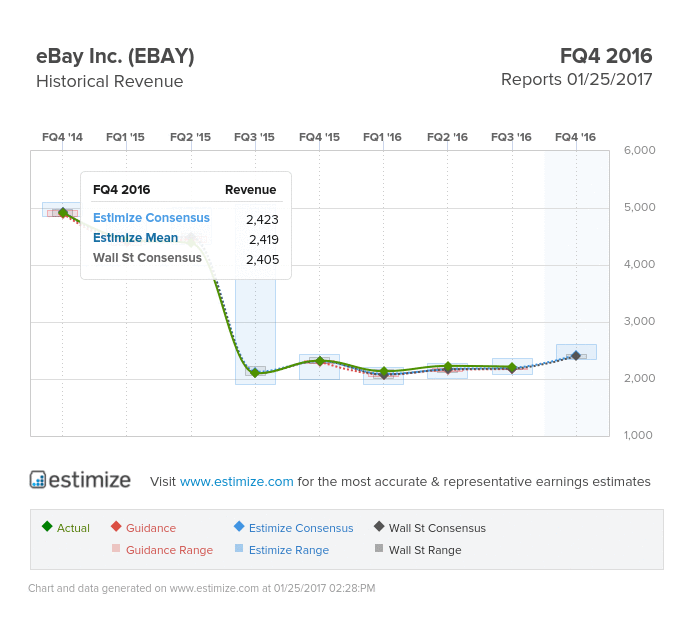
Task: Toggle the Estimize Range legend label
Action: click(x=289, y=550)
